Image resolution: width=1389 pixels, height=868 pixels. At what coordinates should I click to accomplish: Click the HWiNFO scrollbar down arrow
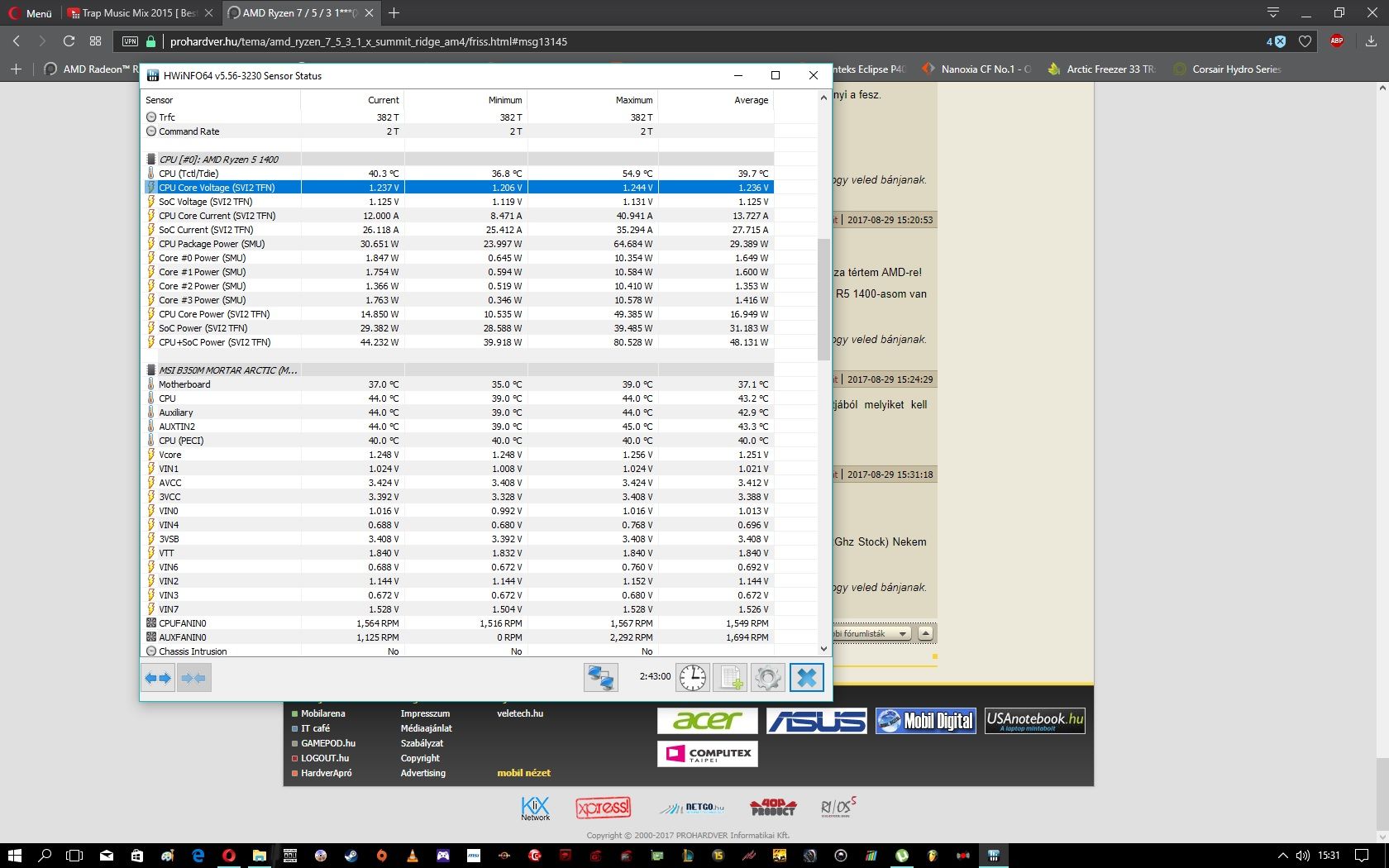click(x=823, y=650)
